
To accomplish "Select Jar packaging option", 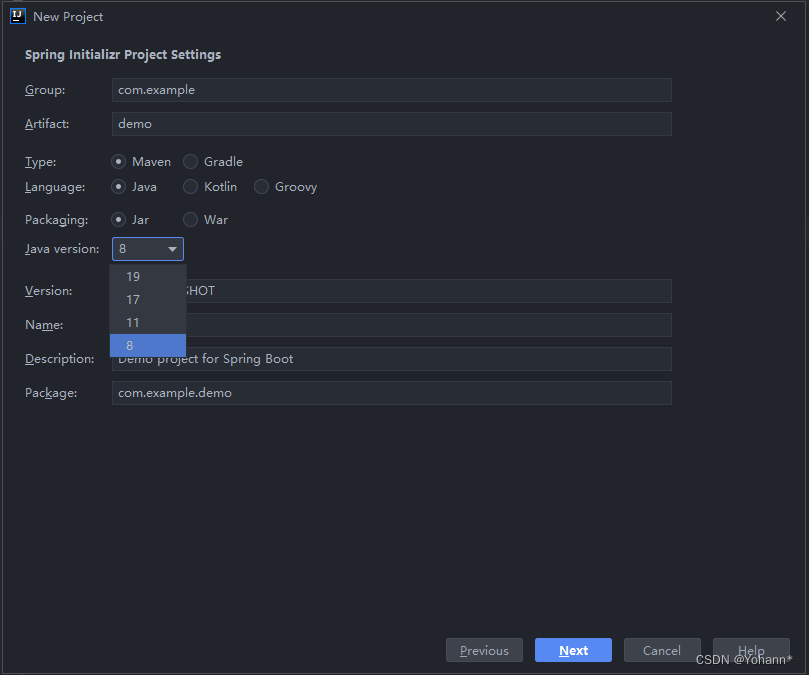I will click(130, 220).
